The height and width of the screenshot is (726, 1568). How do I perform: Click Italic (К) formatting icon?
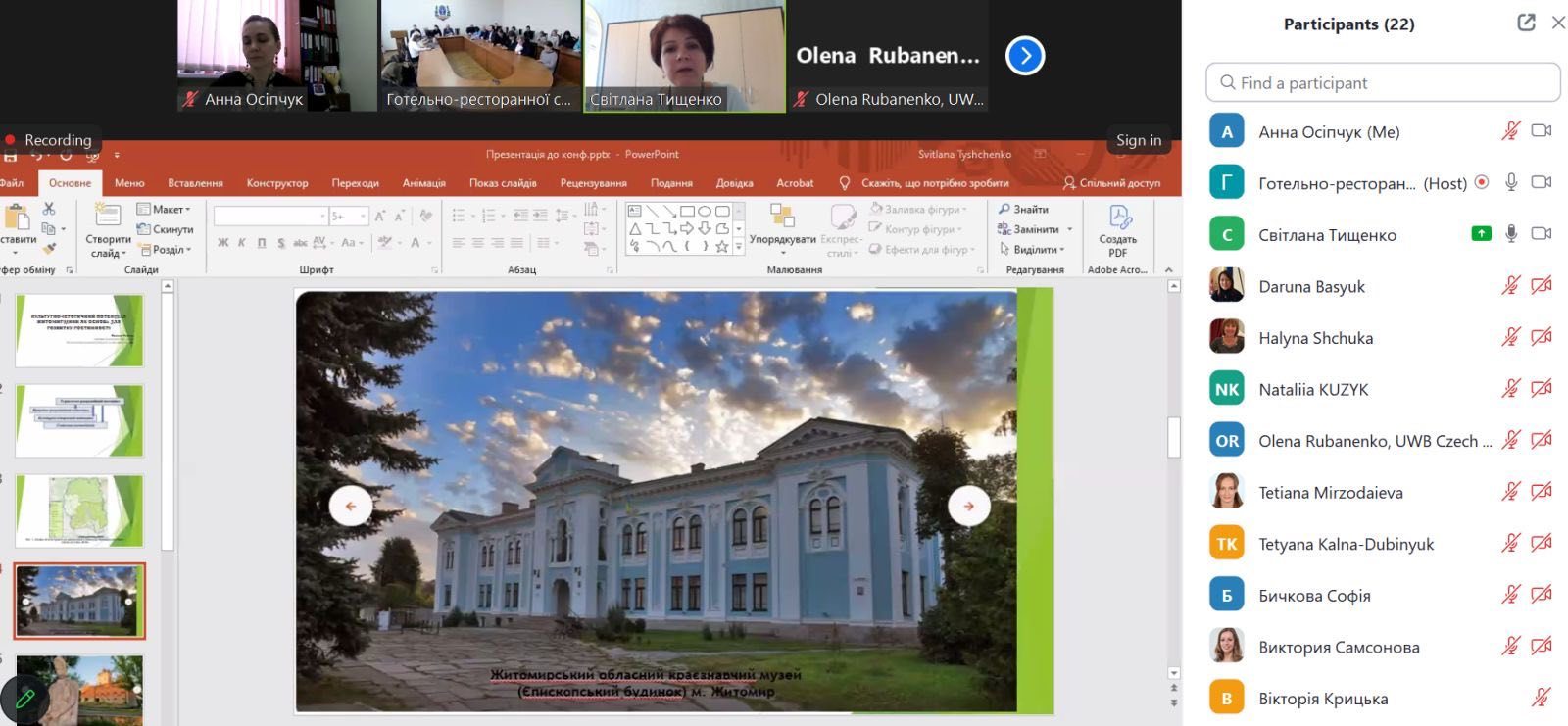click(242, 243)
